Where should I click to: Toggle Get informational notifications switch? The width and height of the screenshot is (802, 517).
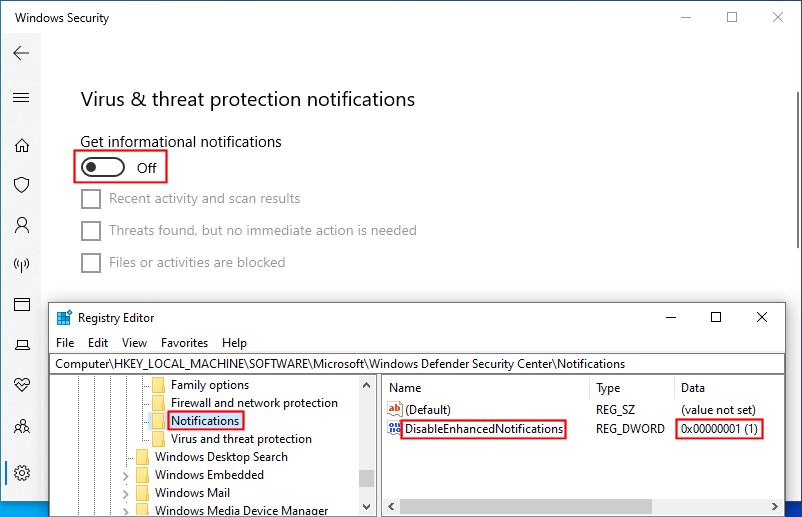click(x=103, y=167)
